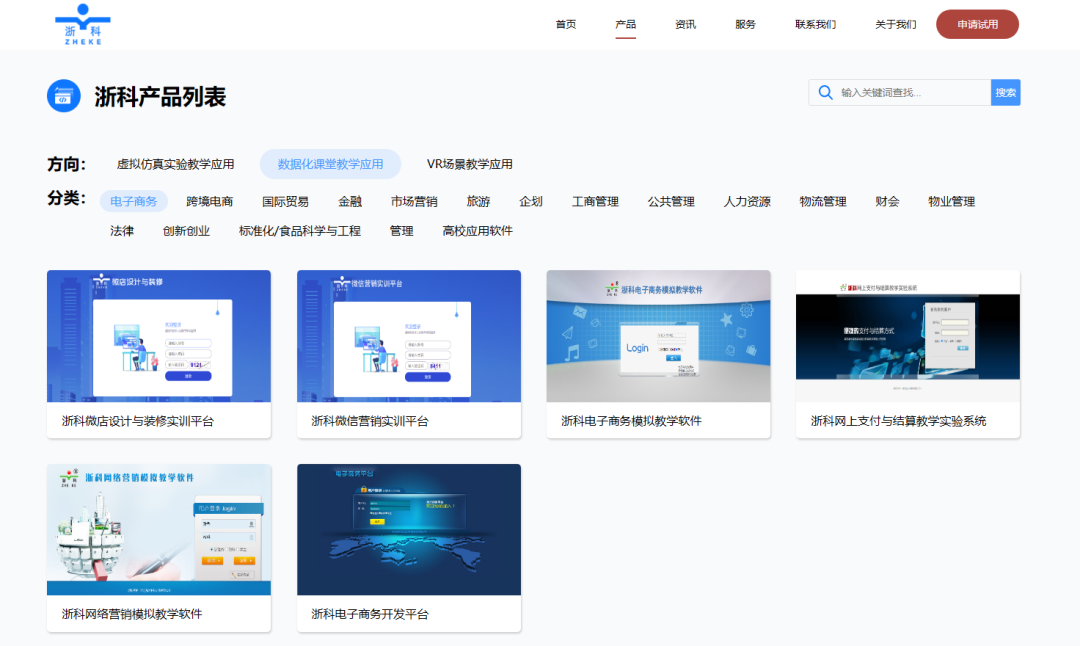This screenshot has width=1080, height=646.
Task: Click the 浙科 logo in the header
Action: [x=84, y=25]
